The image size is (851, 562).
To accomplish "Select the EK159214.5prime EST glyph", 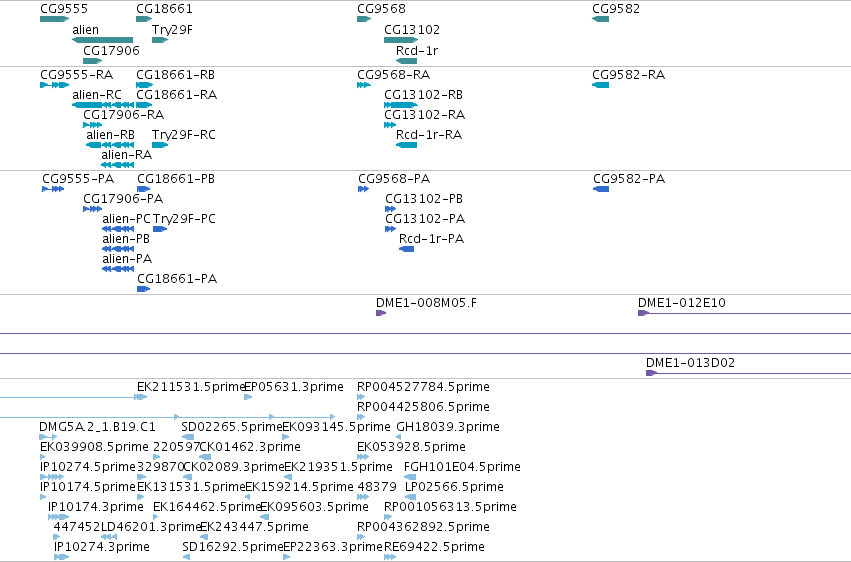I will tap(247, 497).
